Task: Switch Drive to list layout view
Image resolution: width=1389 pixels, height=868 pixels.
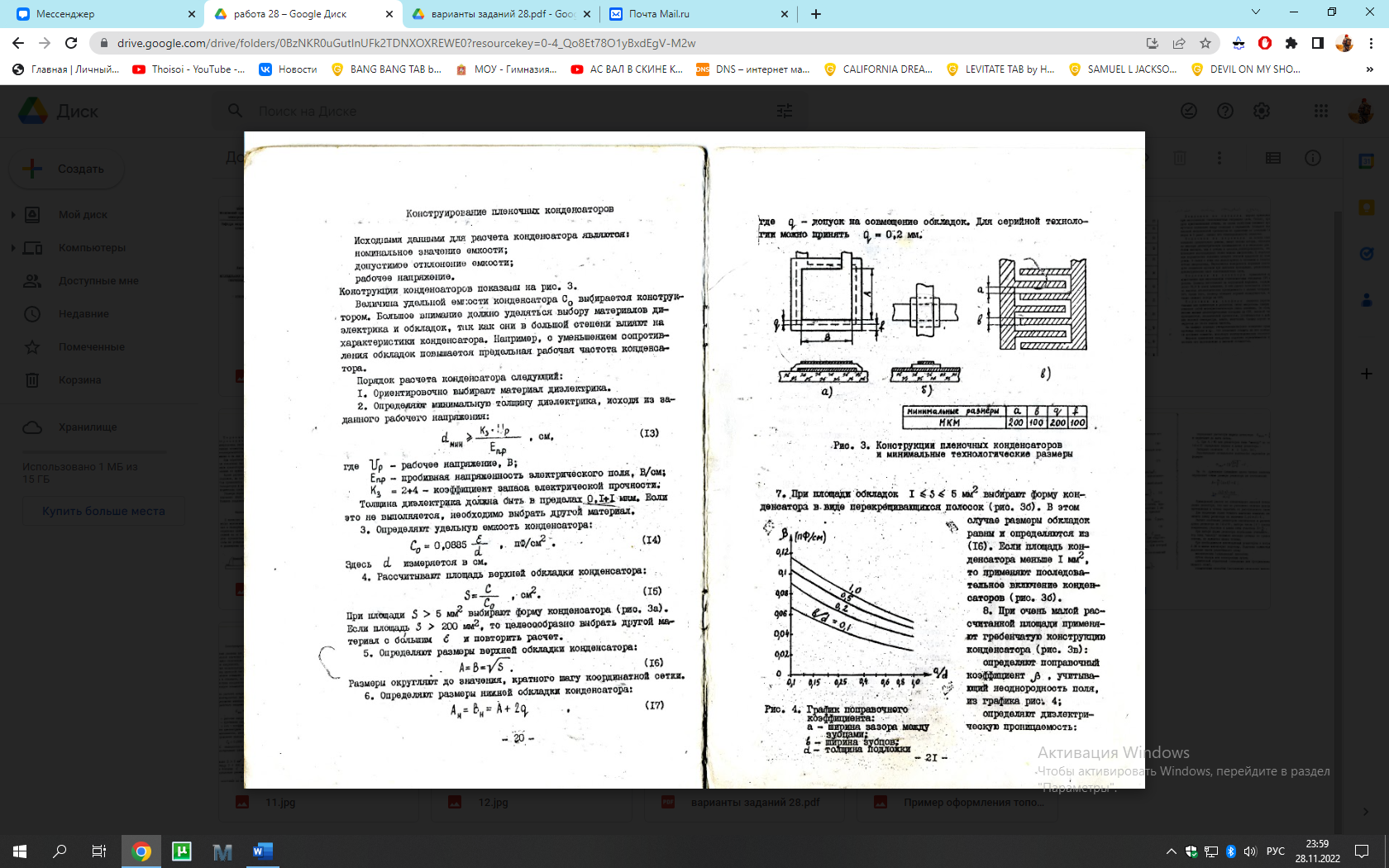Action: pyautogui.click(x=1273, y=158)
